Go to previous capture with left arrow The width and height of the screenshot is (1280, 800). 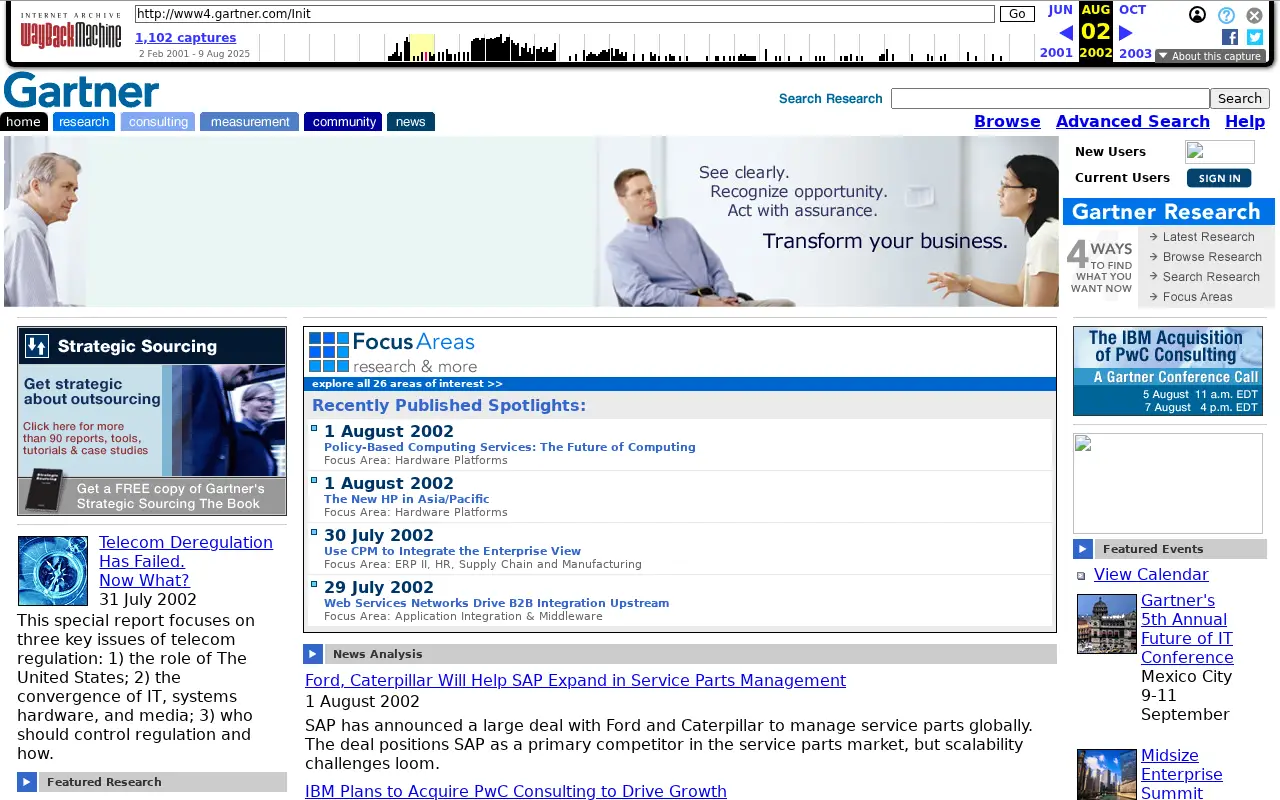1066,33
